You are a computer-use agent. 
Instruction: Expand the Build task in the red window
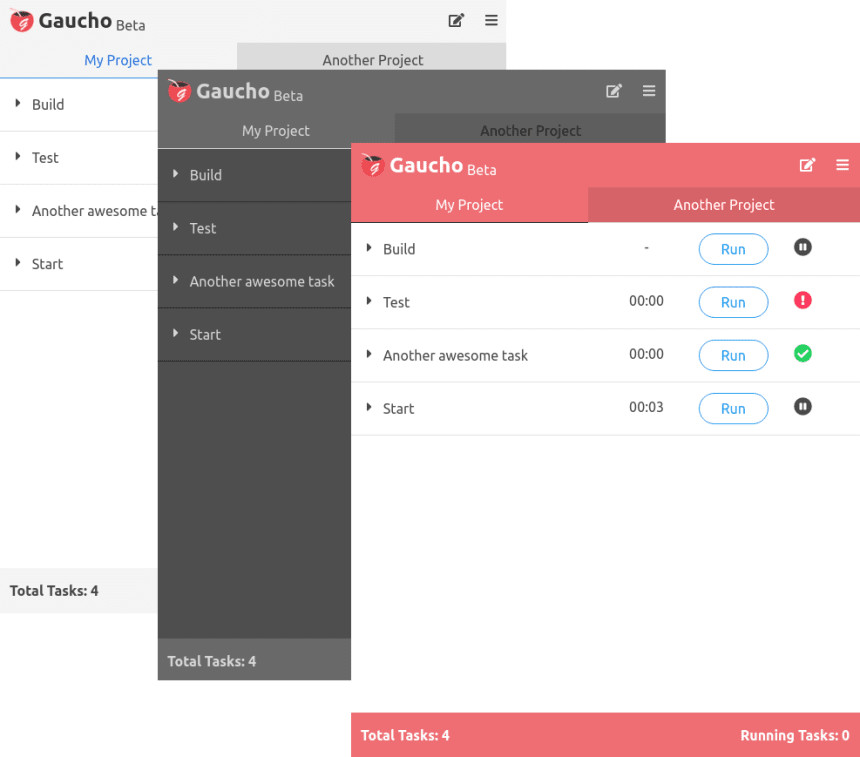tap(369, 248)
